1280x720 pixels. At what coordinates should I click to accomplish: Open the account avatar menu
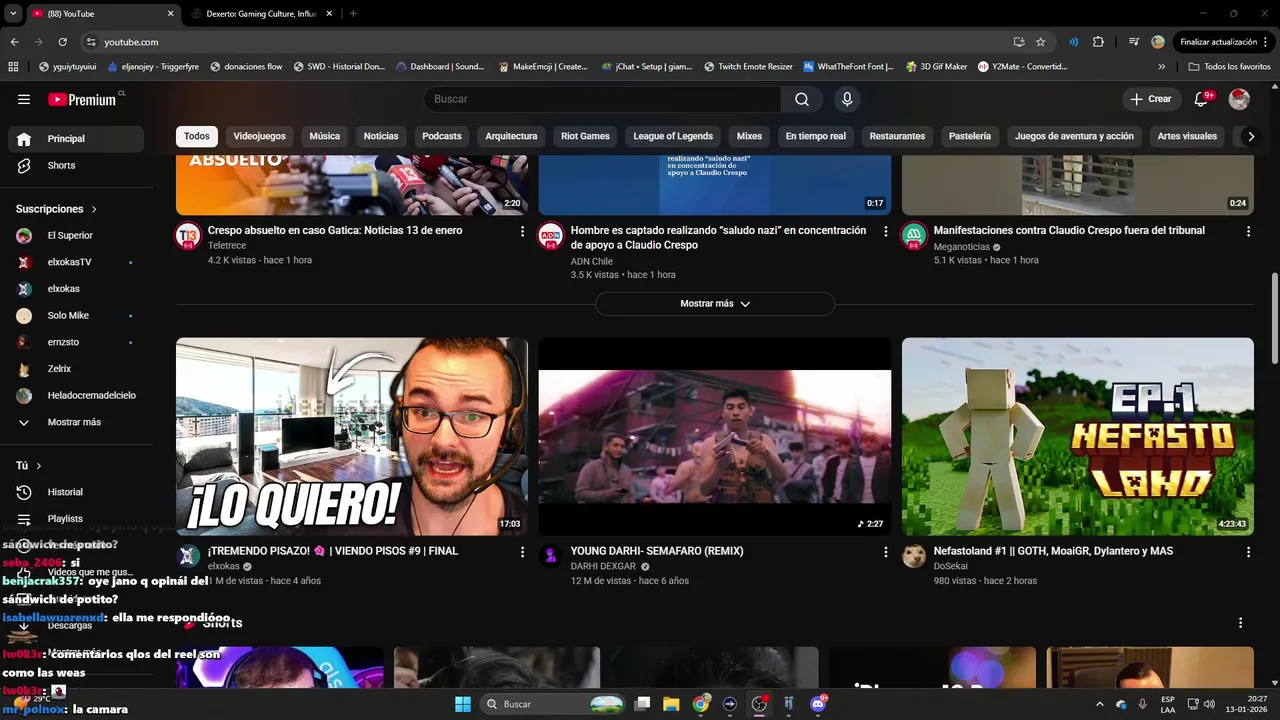1239,99
